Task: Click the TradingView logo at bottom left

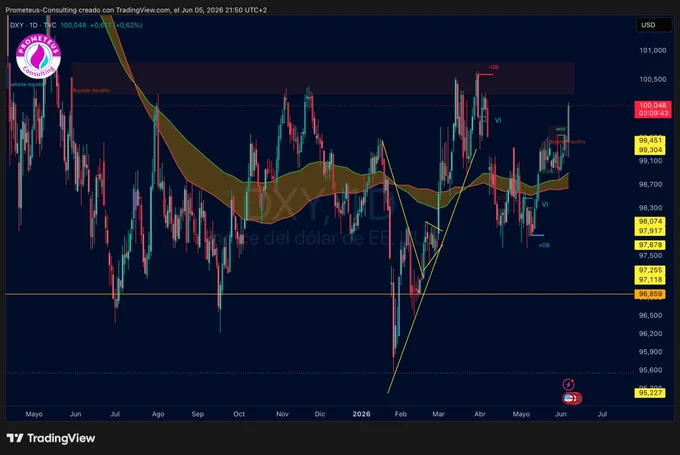Action: pos(51,438)
